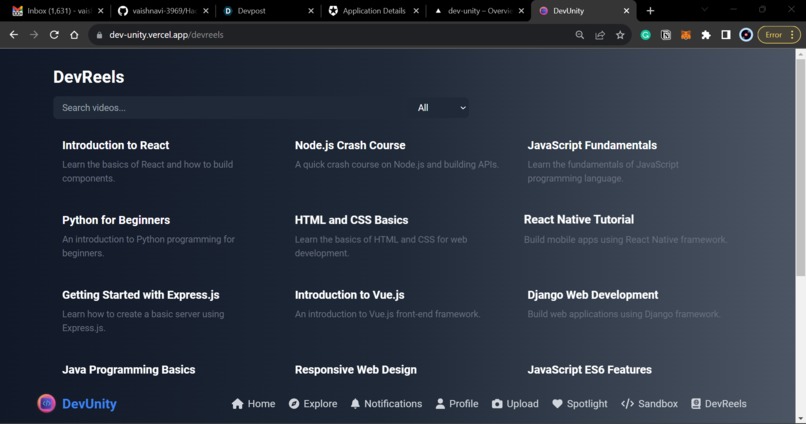Open Django Web Development video
806x424 pixels.
pyautogui.click(x=593, y=295)
